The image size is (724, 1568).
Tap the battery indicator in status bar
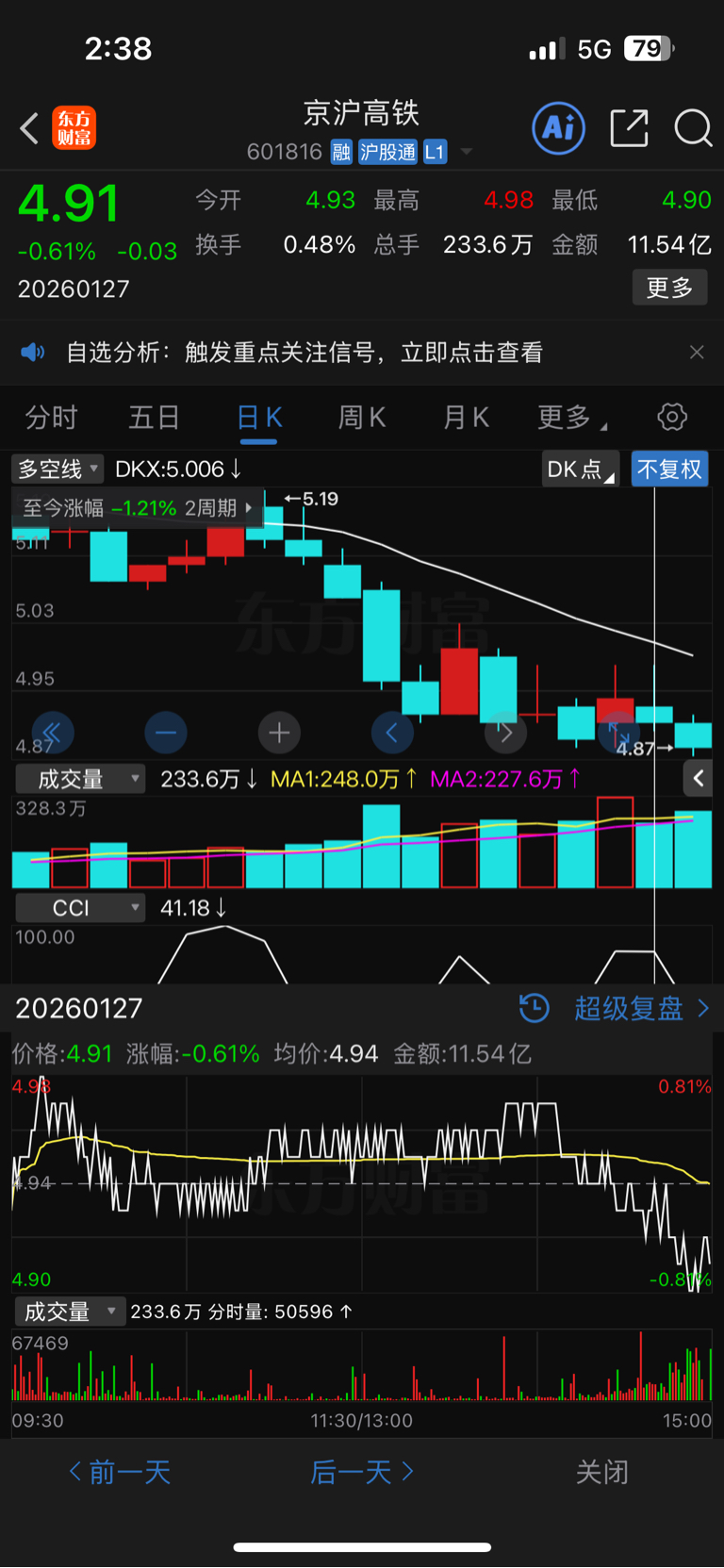650,48
